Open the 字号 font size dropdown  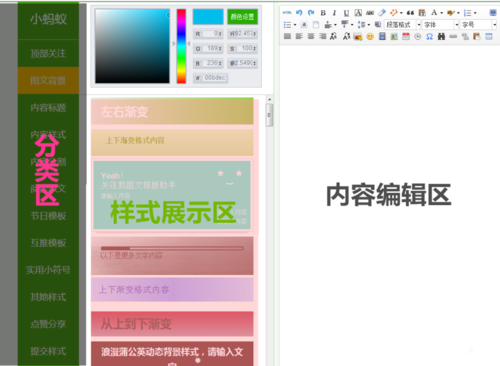pyautogui.click(x=478, y=25)
